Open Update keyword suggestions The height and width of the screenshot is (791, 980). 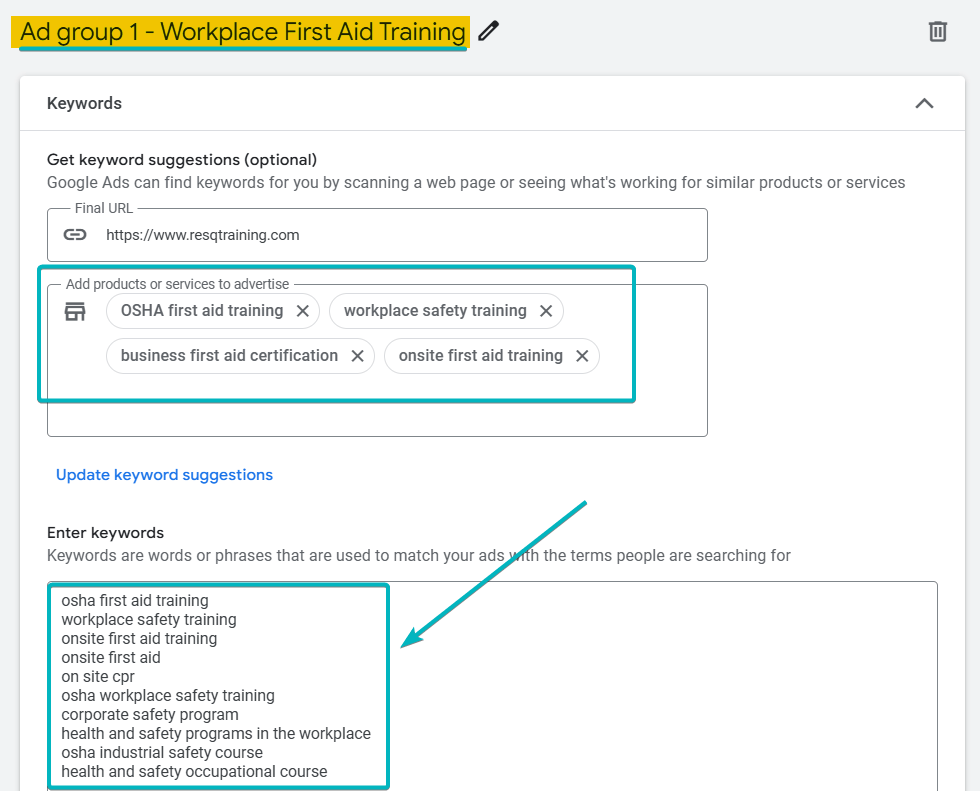pyautogui.click(x=164, y=474)
